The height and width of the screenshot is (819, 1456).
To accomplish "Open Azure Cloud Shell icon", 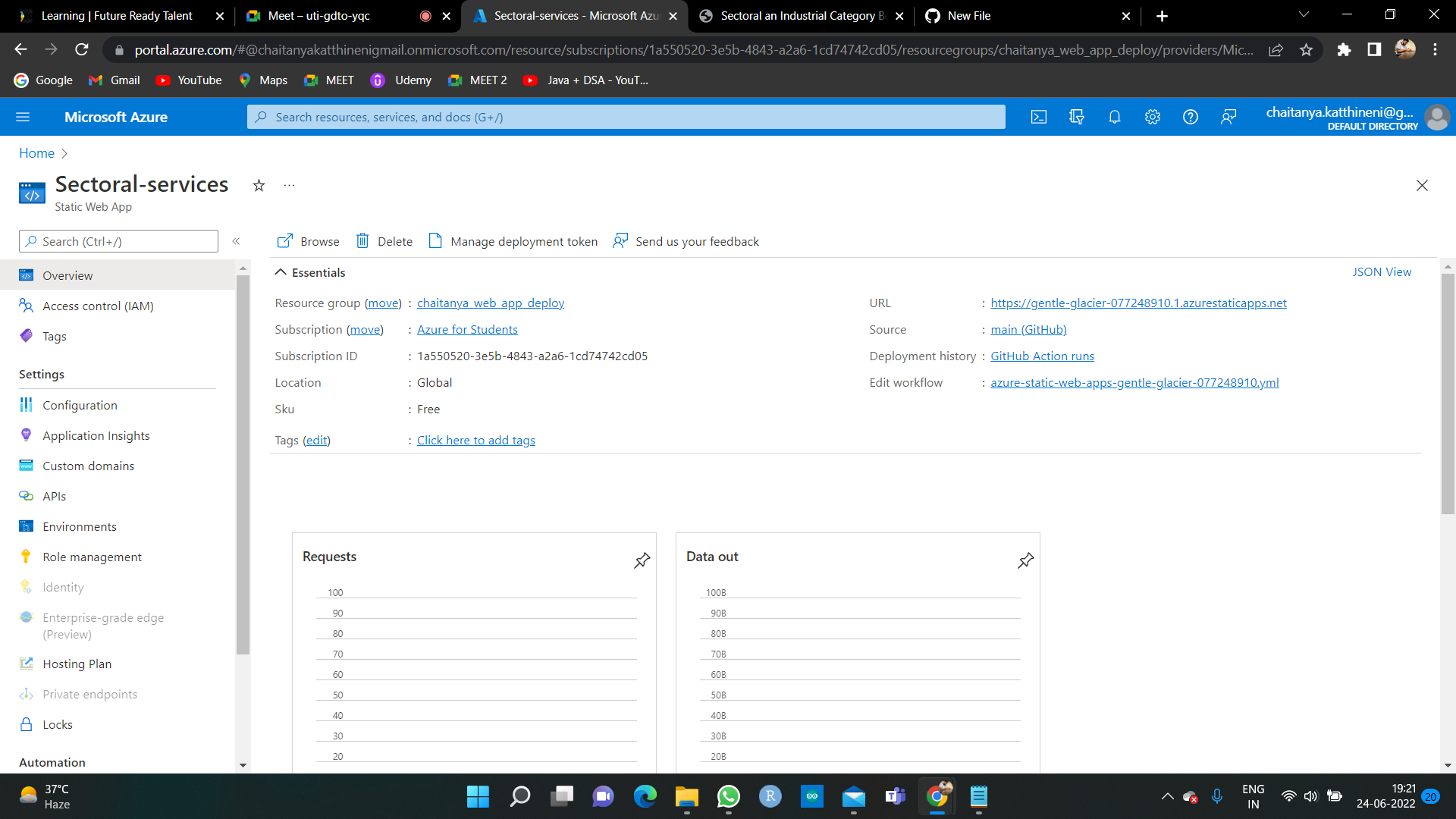I will [x=1039, y=117].
